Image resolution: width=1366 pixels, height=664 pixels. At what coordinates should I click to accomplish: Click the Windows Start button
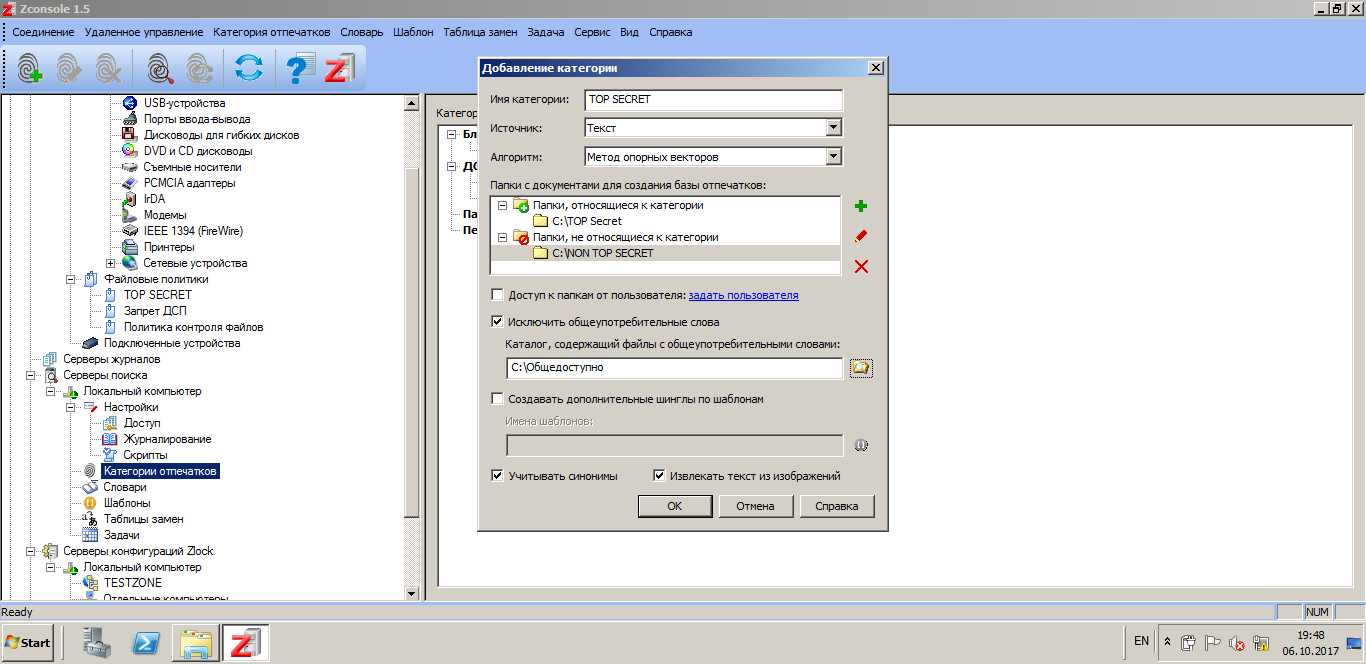[28, 642]
